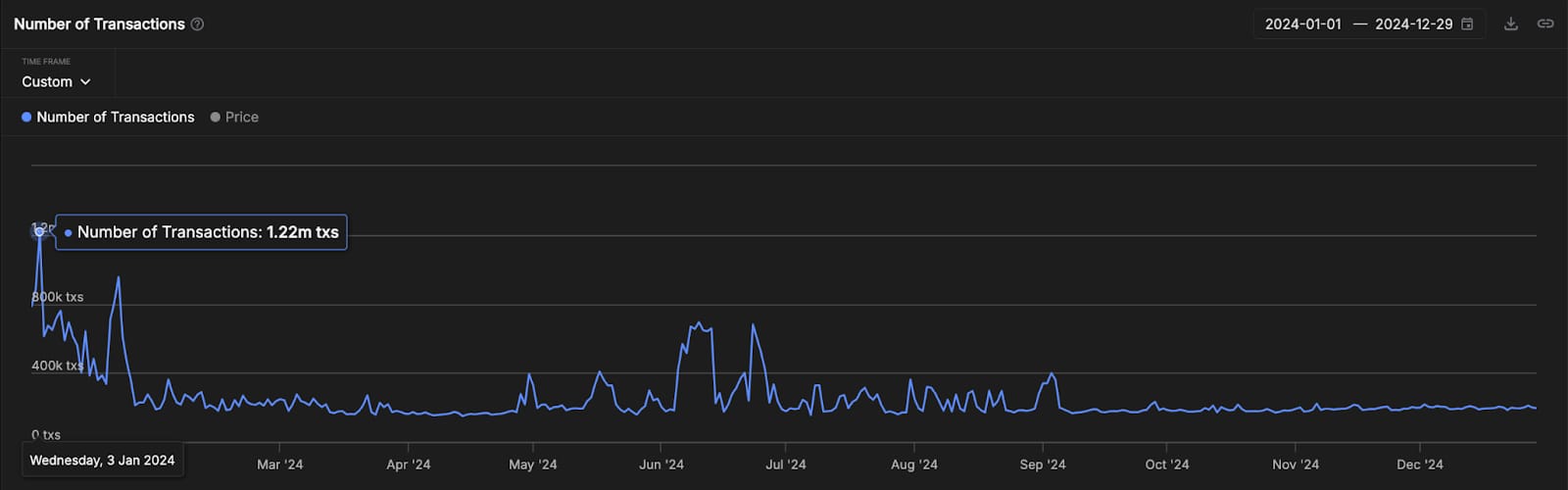Click the Sep '24 axis label
The height and width of the screenshot is (490, 1568).
pos(1042,465)
